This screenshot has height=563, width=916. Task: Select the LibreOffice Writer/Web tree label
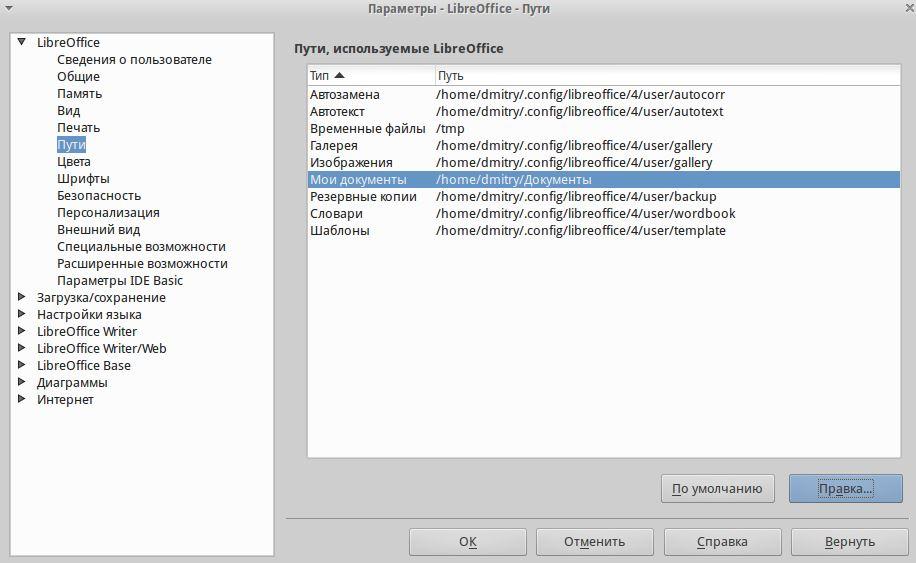(x=101, y=348)
